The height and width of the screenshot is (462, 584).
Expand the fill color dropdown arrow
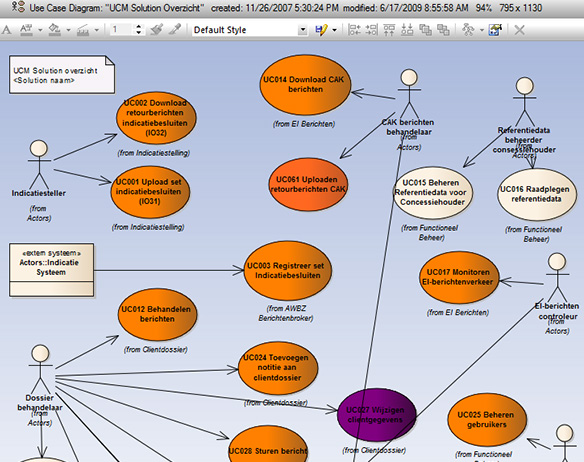click(x=68, y=30)
